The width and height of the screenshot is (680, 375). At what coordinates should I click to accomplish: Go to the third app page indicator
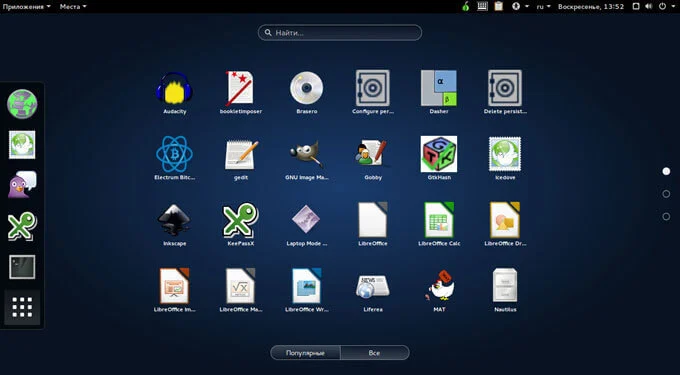pyautogui.click(x=666, y=216)
